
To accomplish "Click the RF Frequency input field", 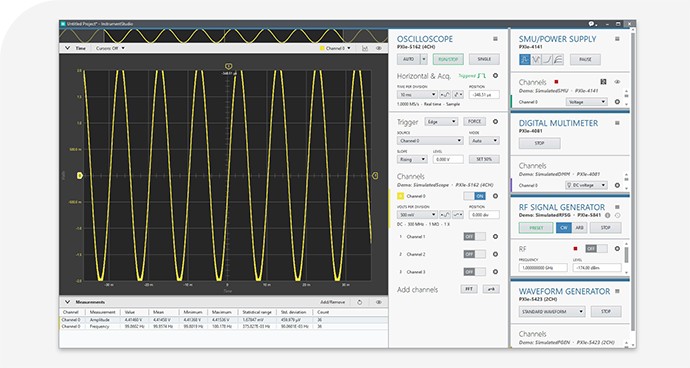I will (543, 268).
